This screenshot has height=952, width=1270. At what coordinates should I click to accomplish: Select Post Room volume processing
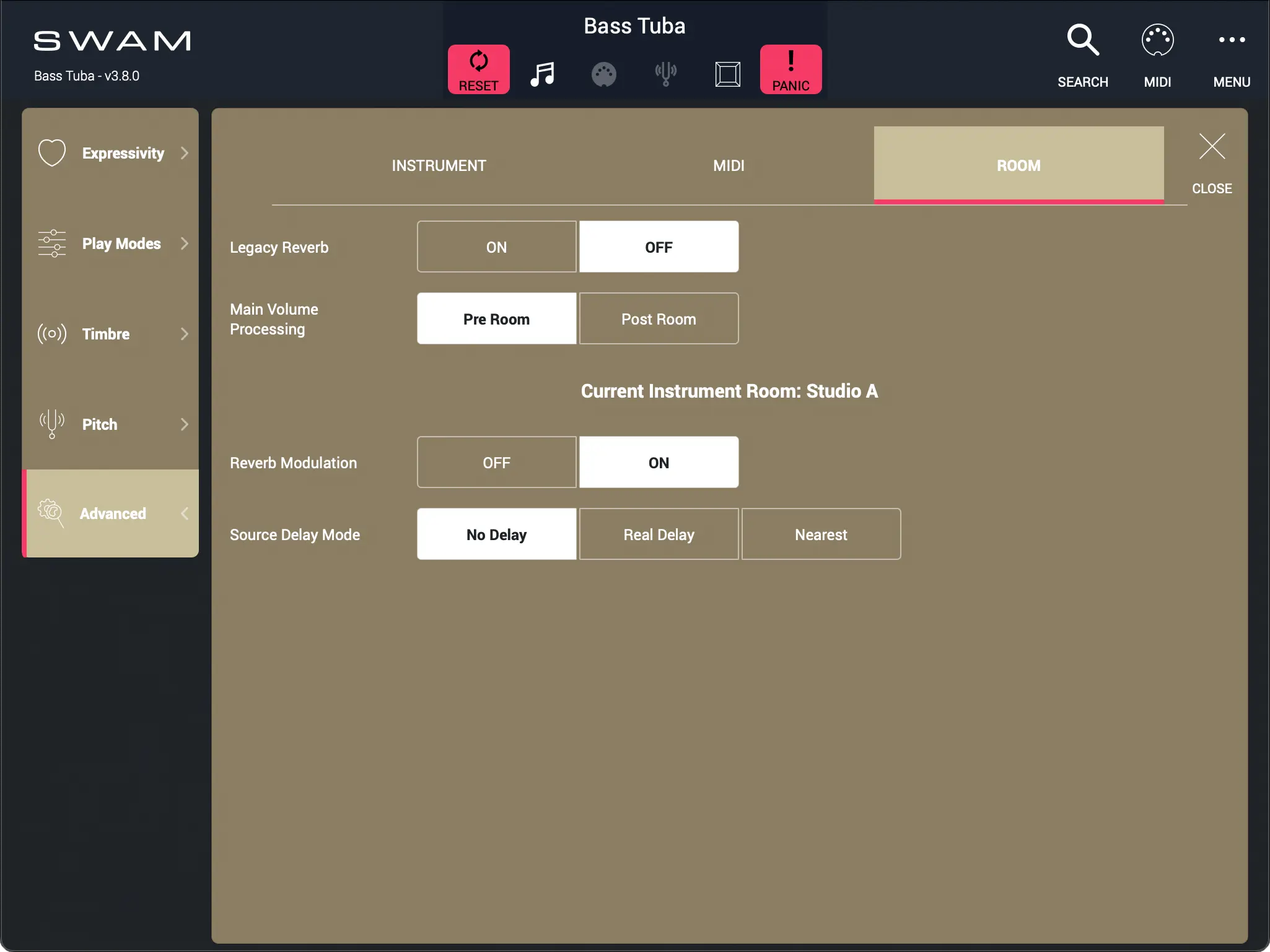click(x=659, y=319)
